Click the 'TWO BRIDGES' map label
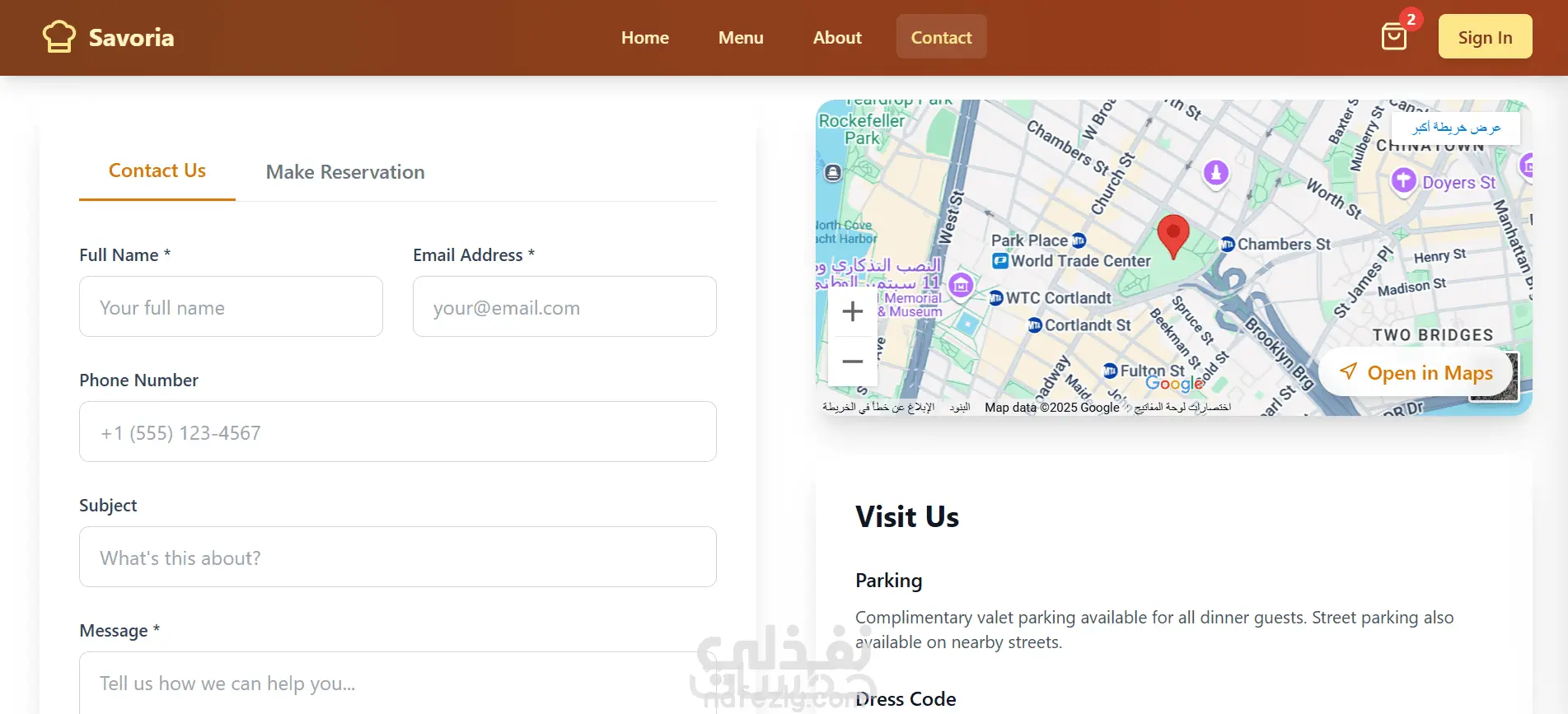 click(x=1433, y=335)
